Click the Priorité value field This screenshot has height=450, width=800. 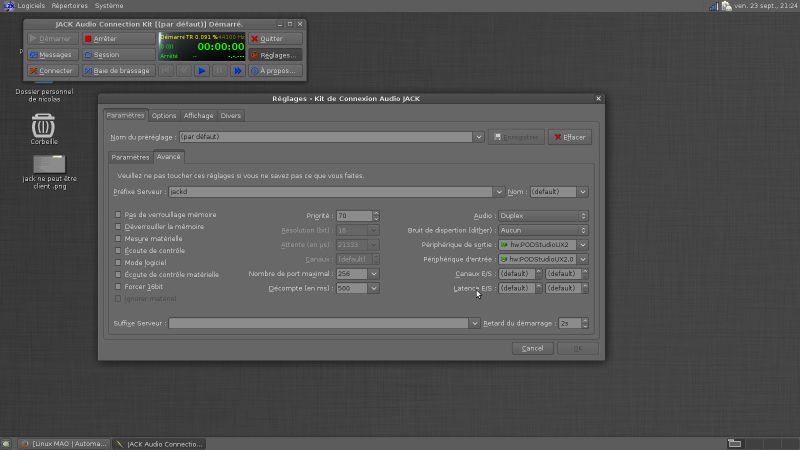(355, 216)
